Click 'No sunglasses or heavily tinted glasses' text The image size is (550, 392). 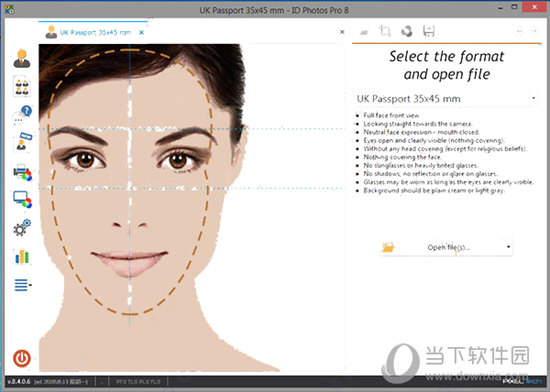pos(421,165)
